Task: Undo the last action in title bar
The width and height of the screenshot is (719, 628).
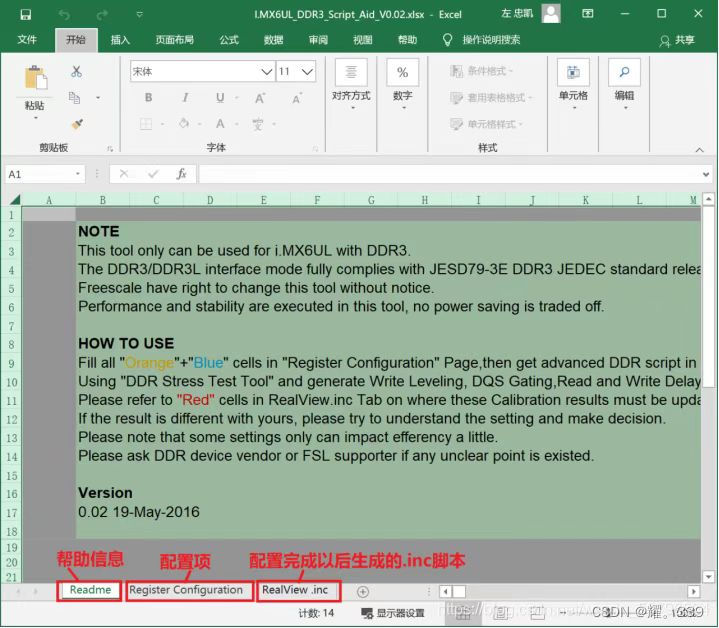Action: 64,15
